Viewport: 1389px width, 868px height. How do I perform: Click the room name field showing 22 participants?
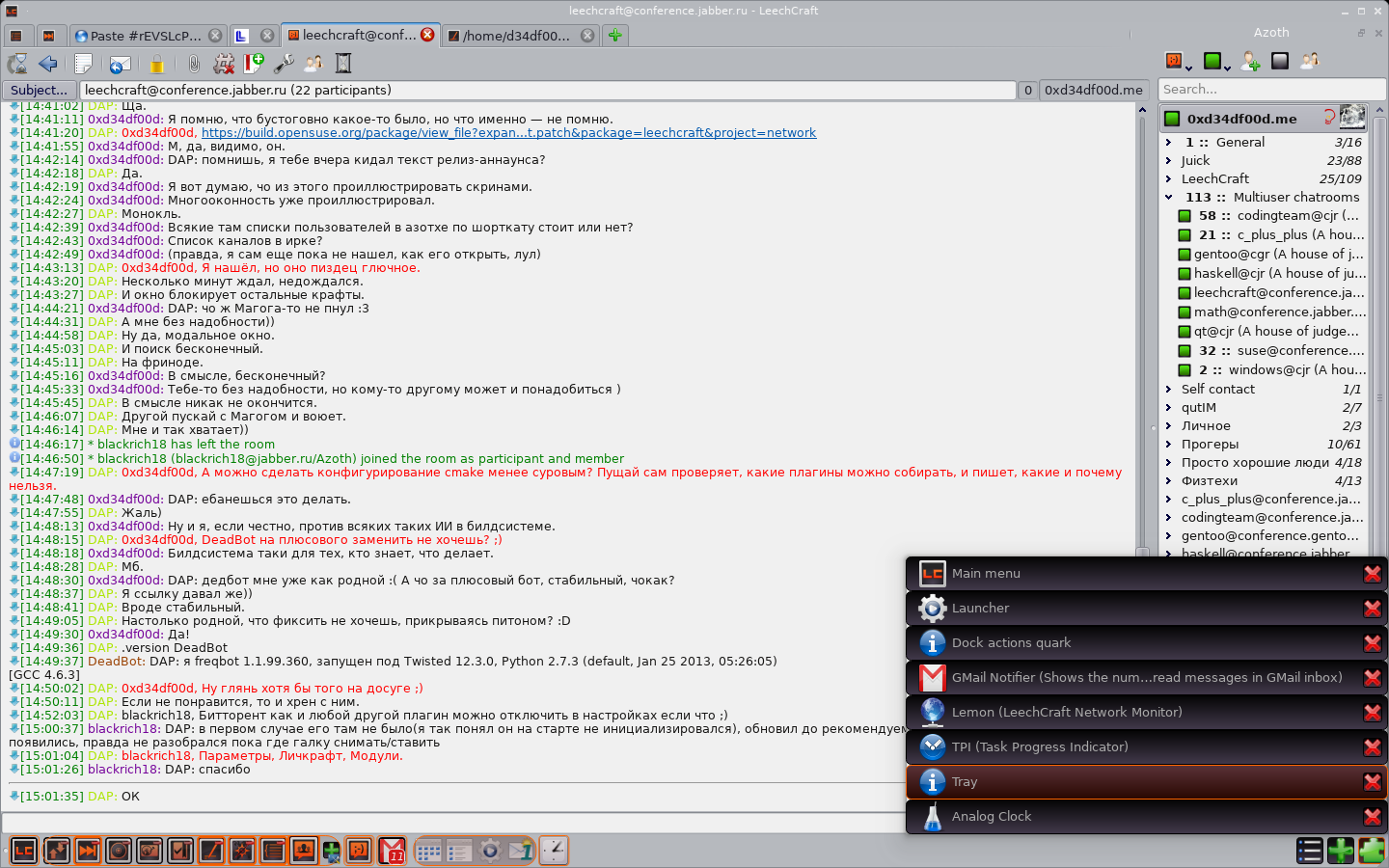[548, 90]
